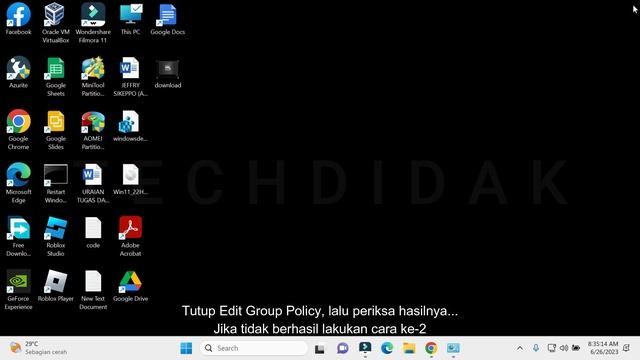Screen dimensions: 640x360
Task: Open Chat app in taskbar
Action: click(343, 348)
